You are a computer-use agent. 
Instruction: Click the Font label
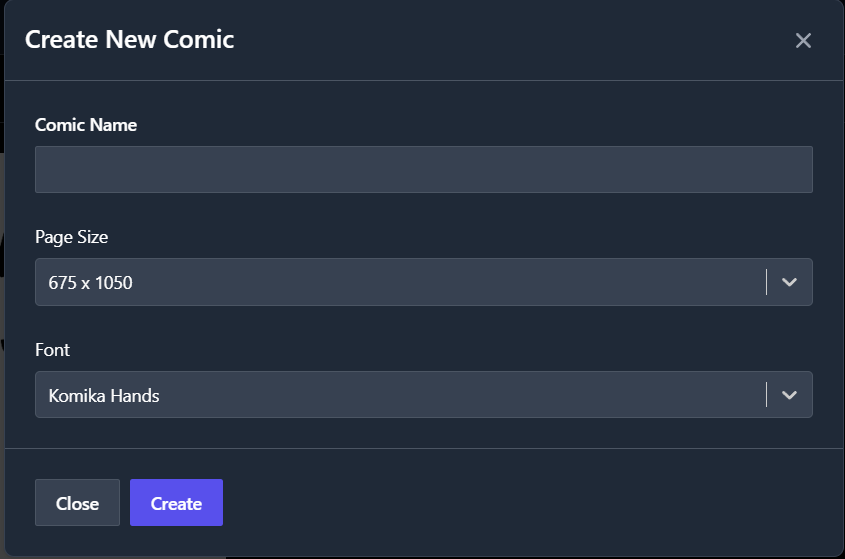tap(52, 350)
